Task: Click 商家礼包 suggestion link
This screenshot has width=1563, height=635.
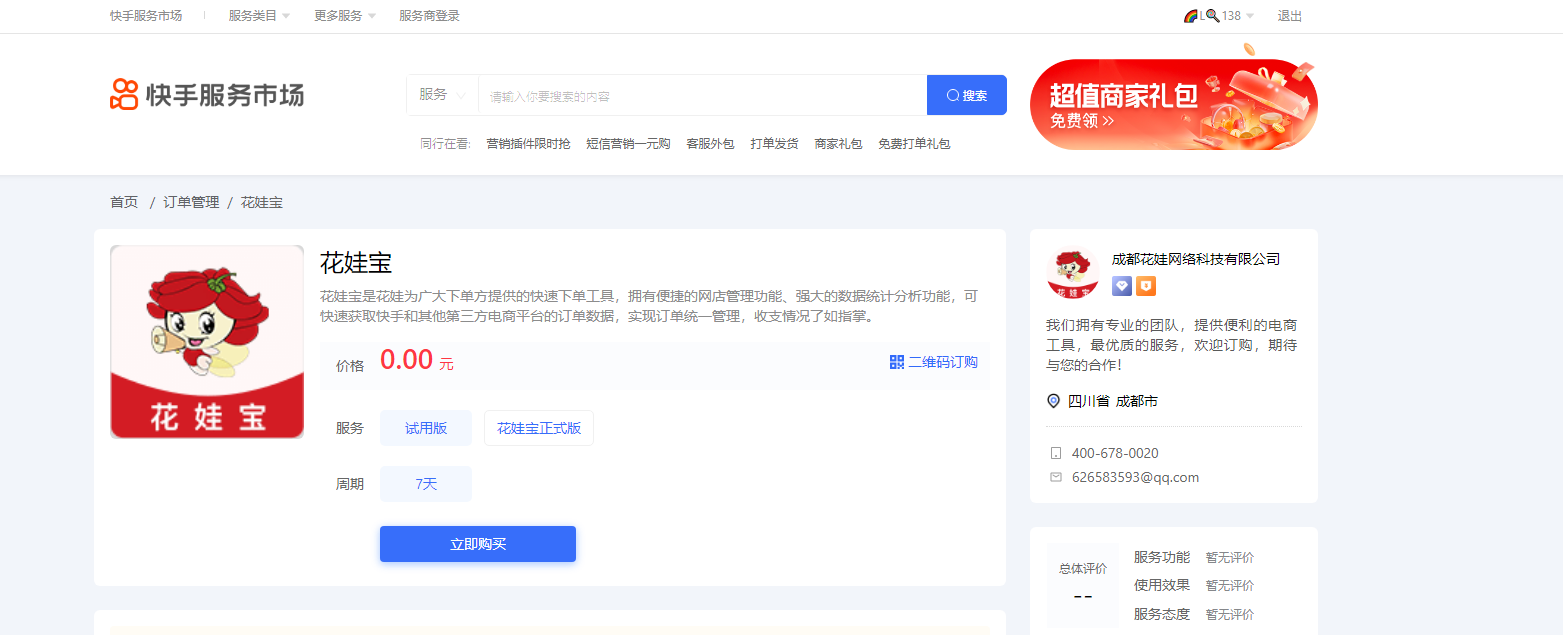Action: point(838,144)
